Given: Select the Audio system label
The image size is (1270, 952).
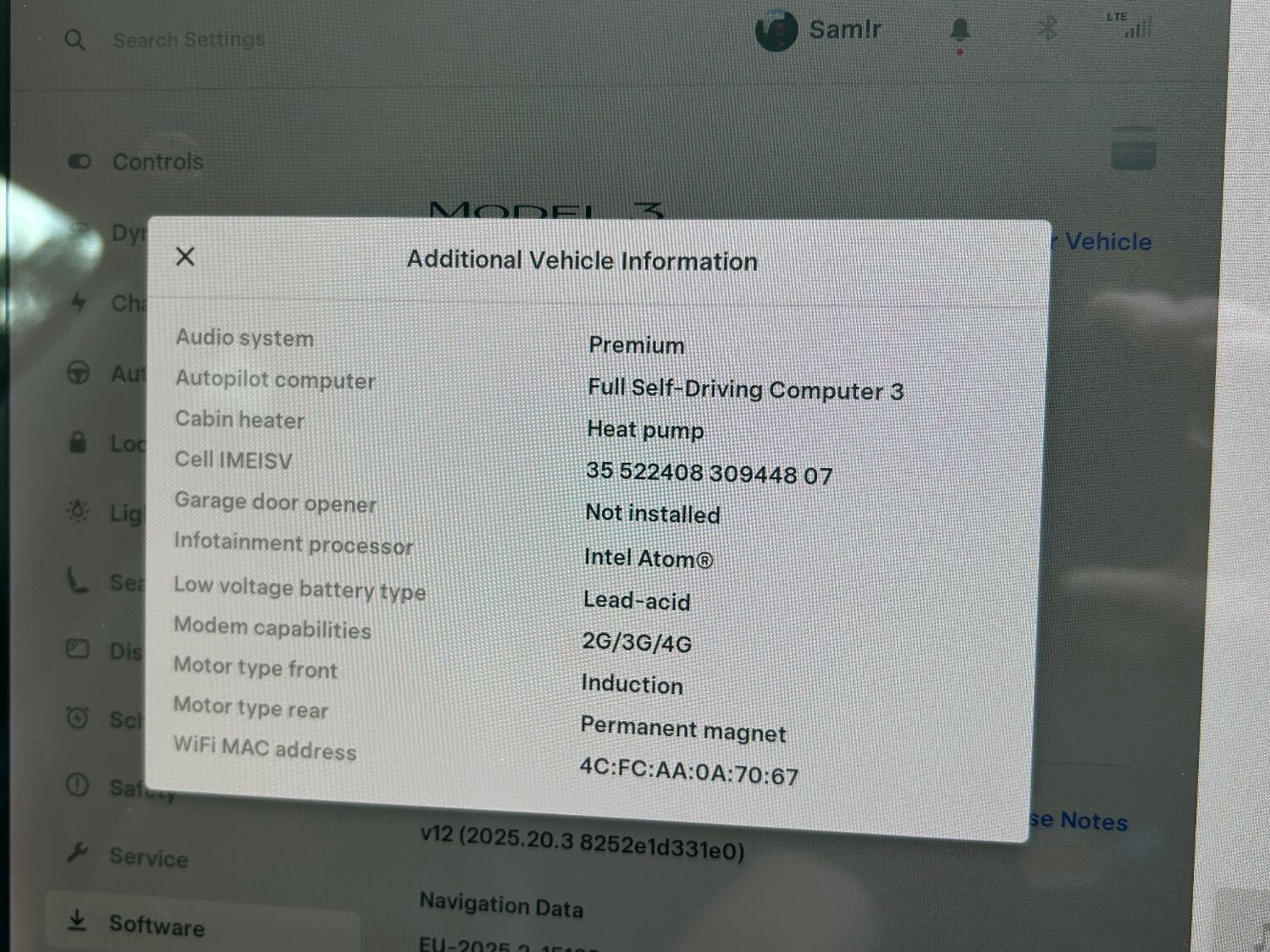Looking at the screenshot, I should [x=245, y=338].
